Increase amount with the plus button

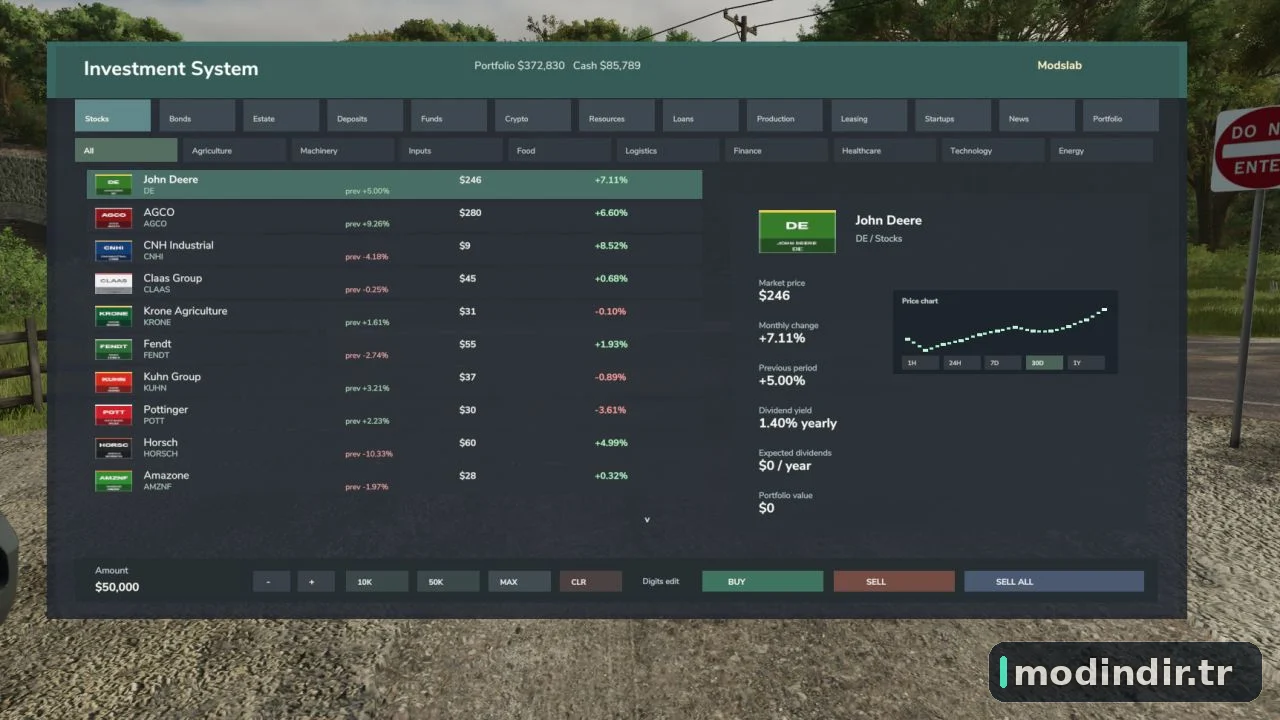pos(315,582)
